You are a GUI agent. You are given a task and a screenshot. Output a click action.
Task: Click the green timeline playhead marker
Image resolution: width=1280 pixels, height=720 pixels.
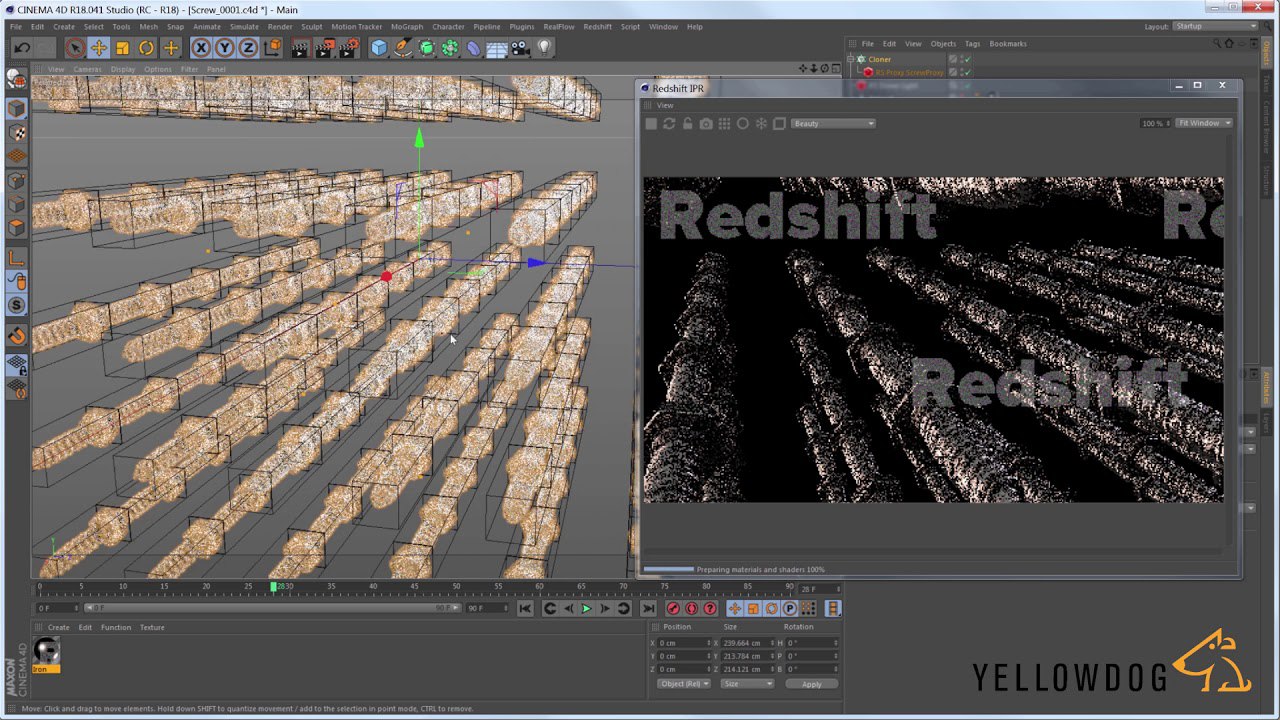(x=273, y=586)
